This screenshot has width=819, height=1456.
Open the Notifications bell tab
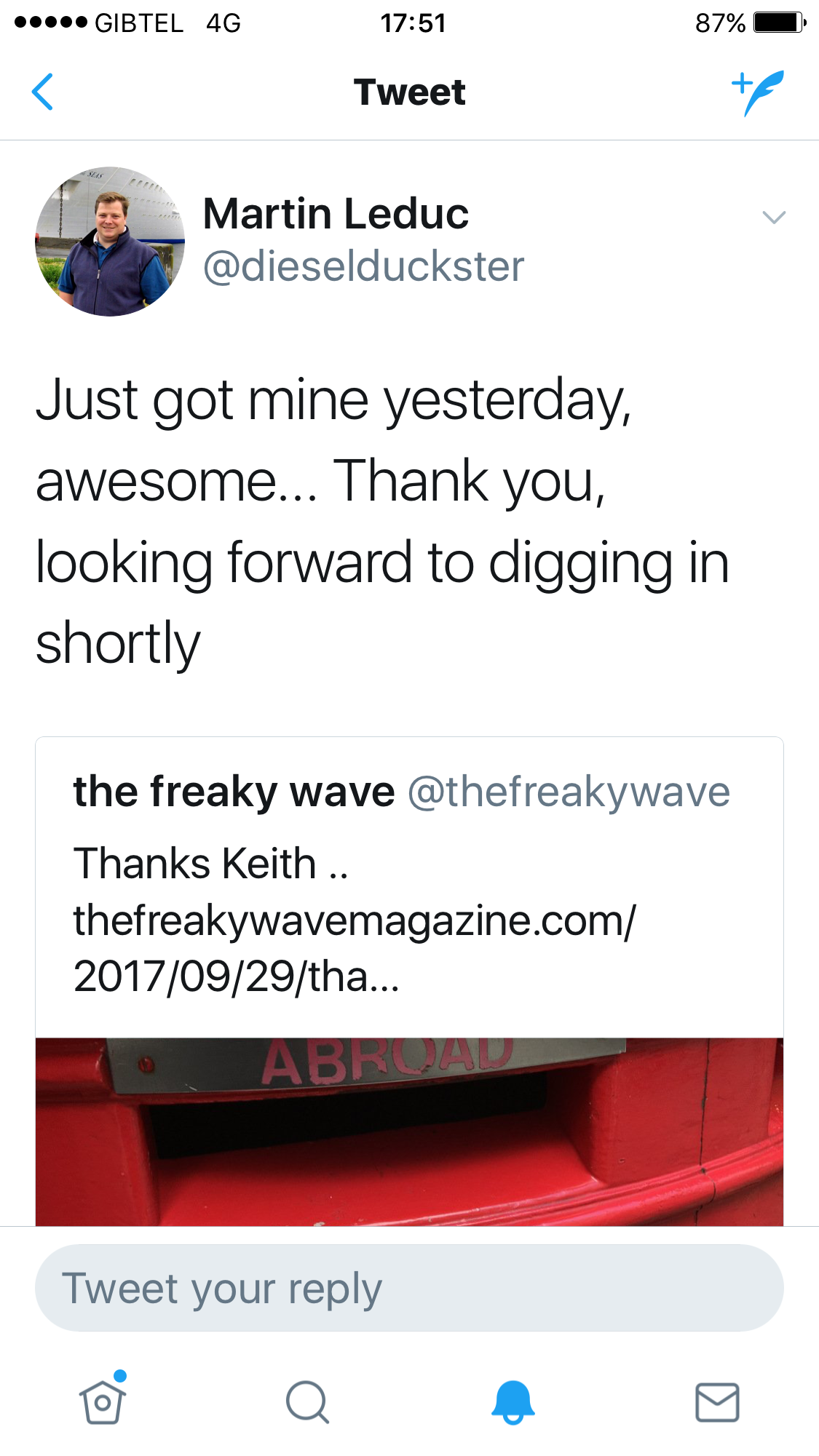513,1401
